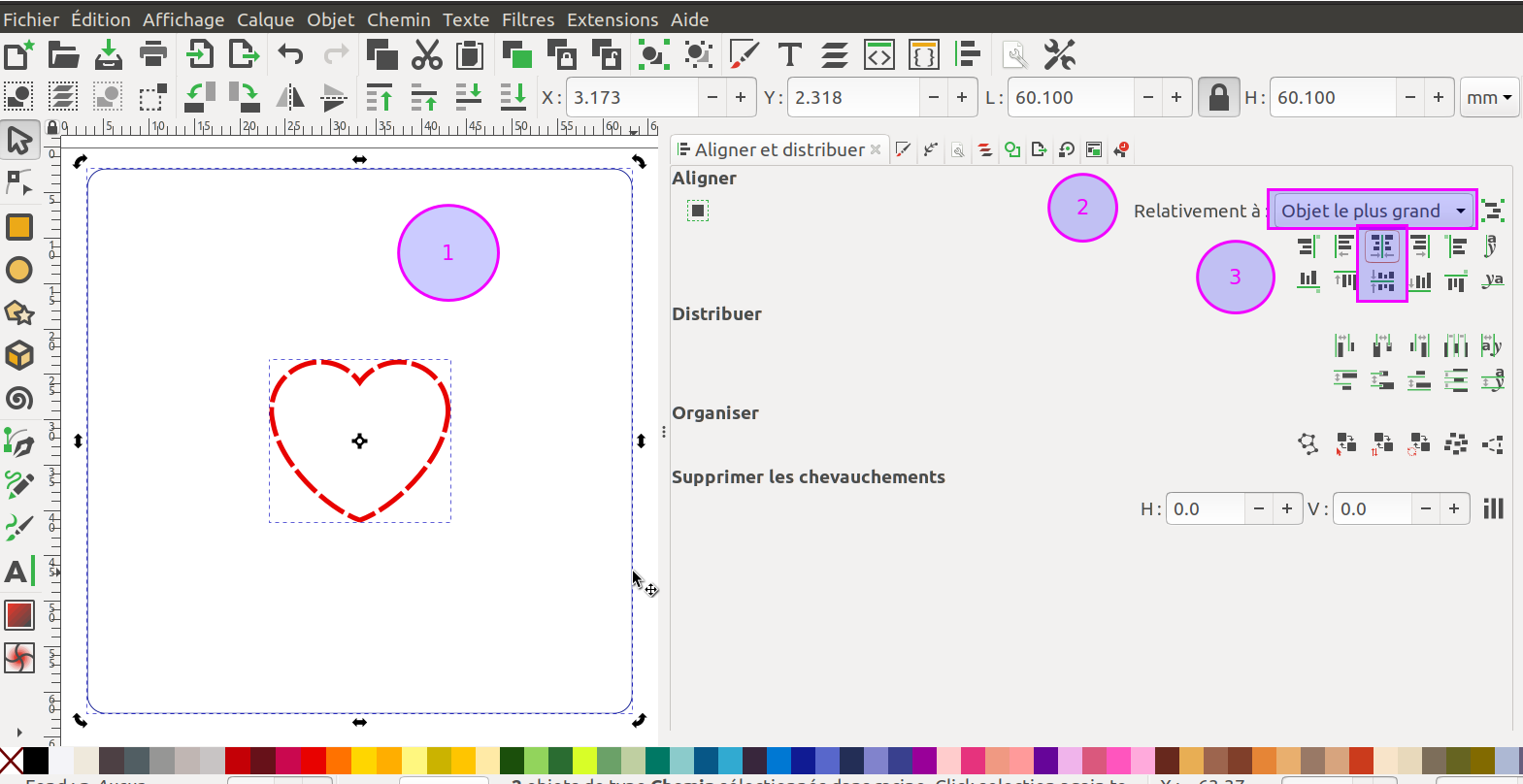Select the Spiral tool
Screen dimensions: 1523x784
point(18,399)
